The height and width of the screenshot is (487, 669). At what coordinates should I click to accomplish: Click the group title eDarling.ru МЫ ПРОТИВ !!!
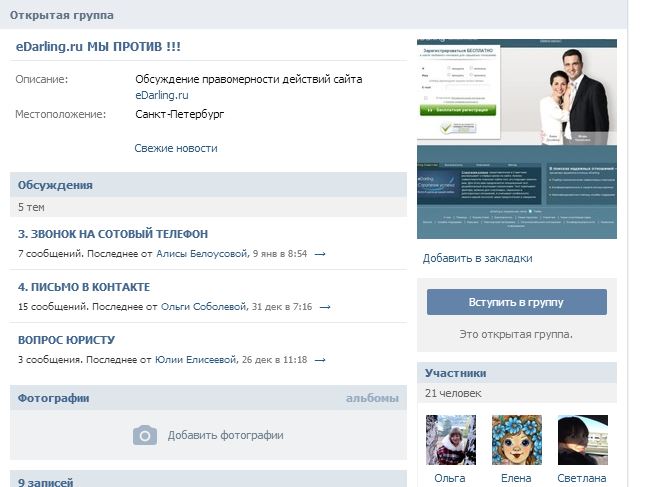tap(98, 46)
